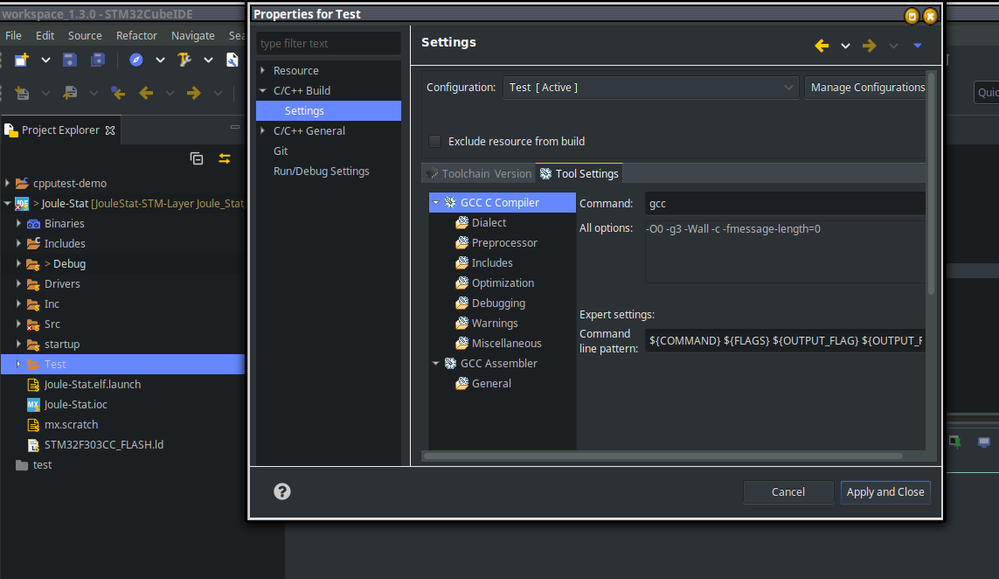This screenshot has width=999, height=579.
Task: Select Miscellaneous tool option
Action: click(x=507, y=343)
